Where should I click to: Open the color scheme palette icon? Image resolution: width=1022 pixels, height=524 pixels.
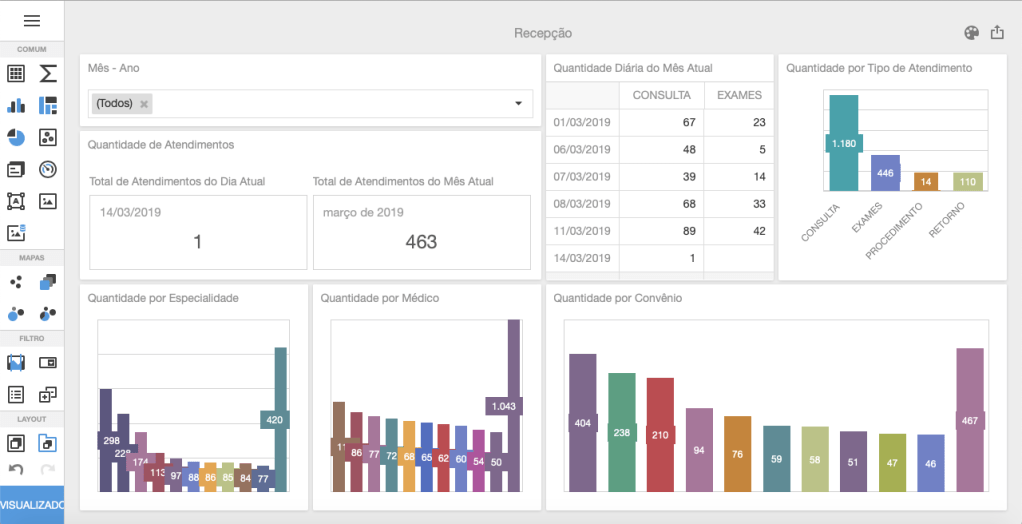point(971,33)
